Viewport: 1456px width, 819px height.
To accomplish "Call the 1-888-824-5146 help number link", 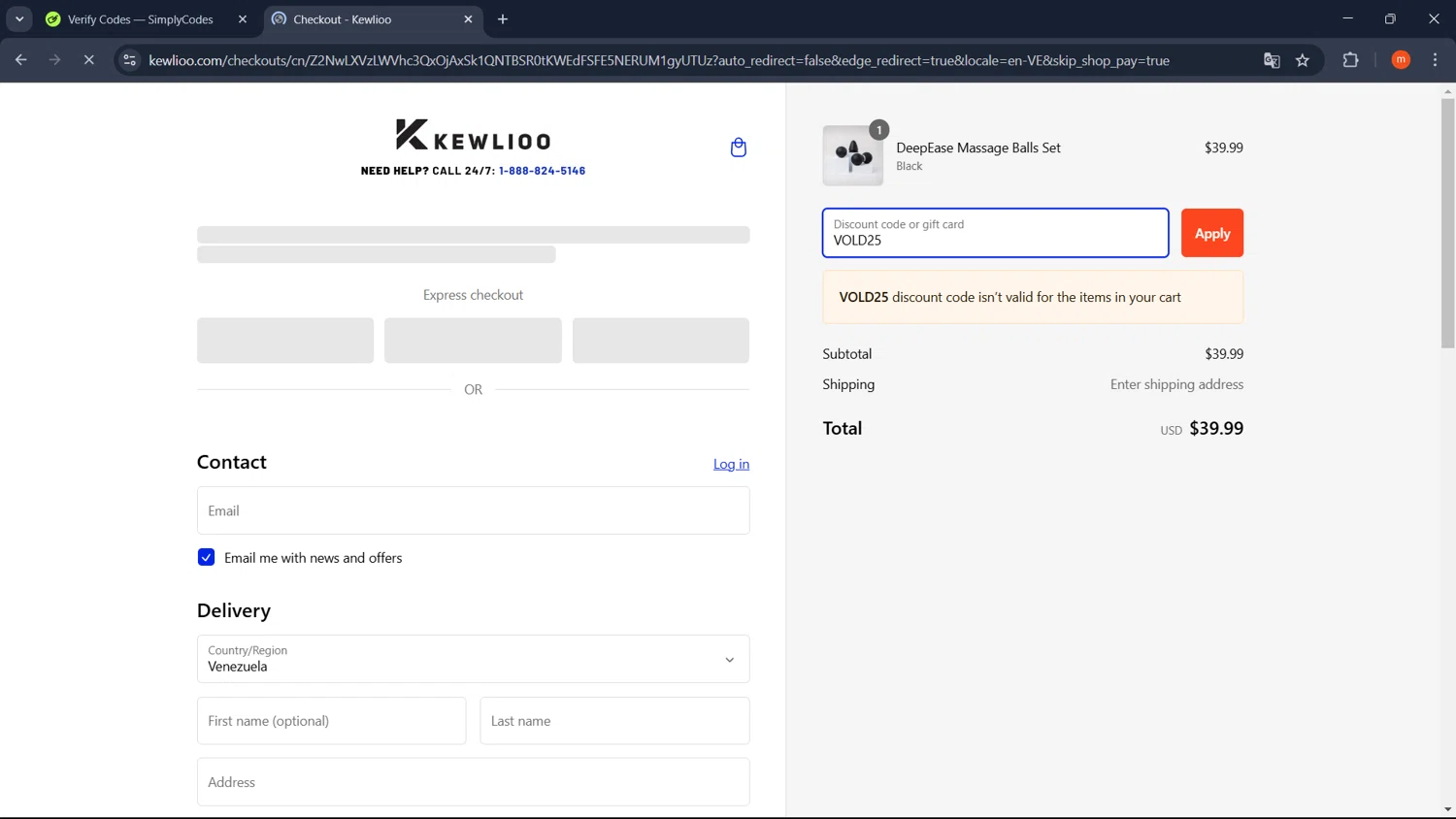I will coord(542,171).
